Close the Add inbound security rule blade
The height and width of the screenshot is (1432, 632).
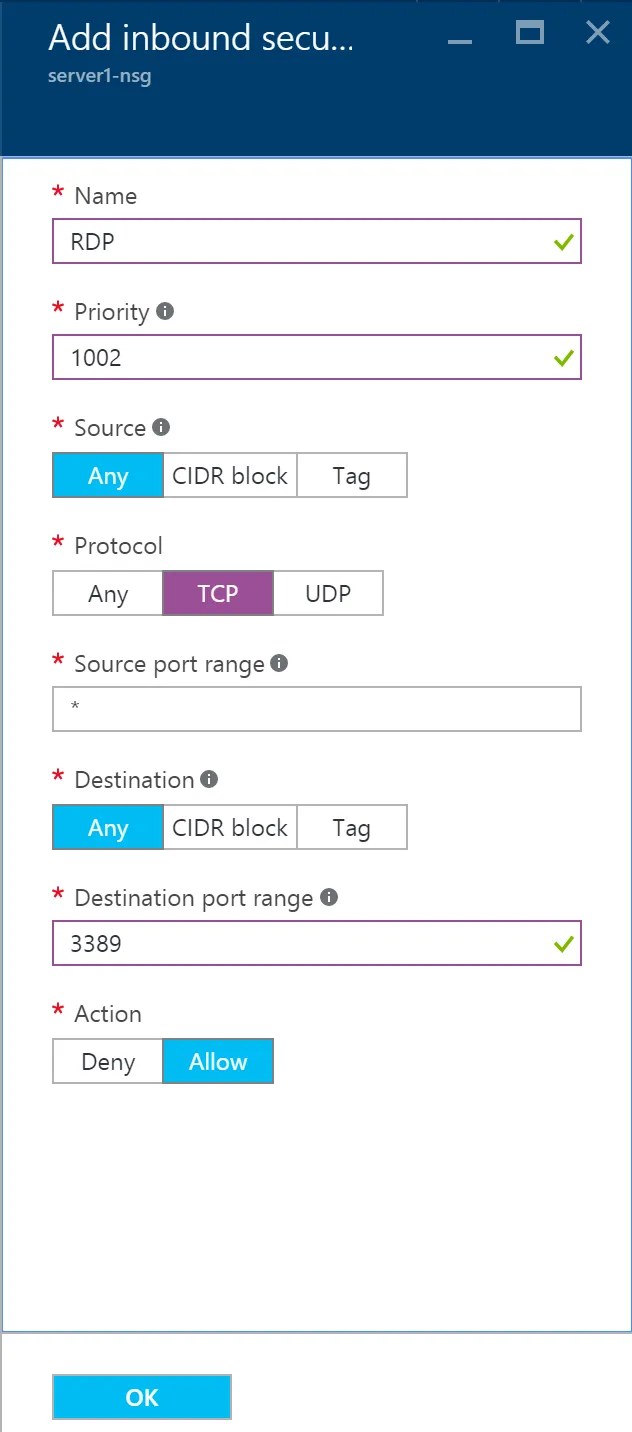[x=598, y=32]
